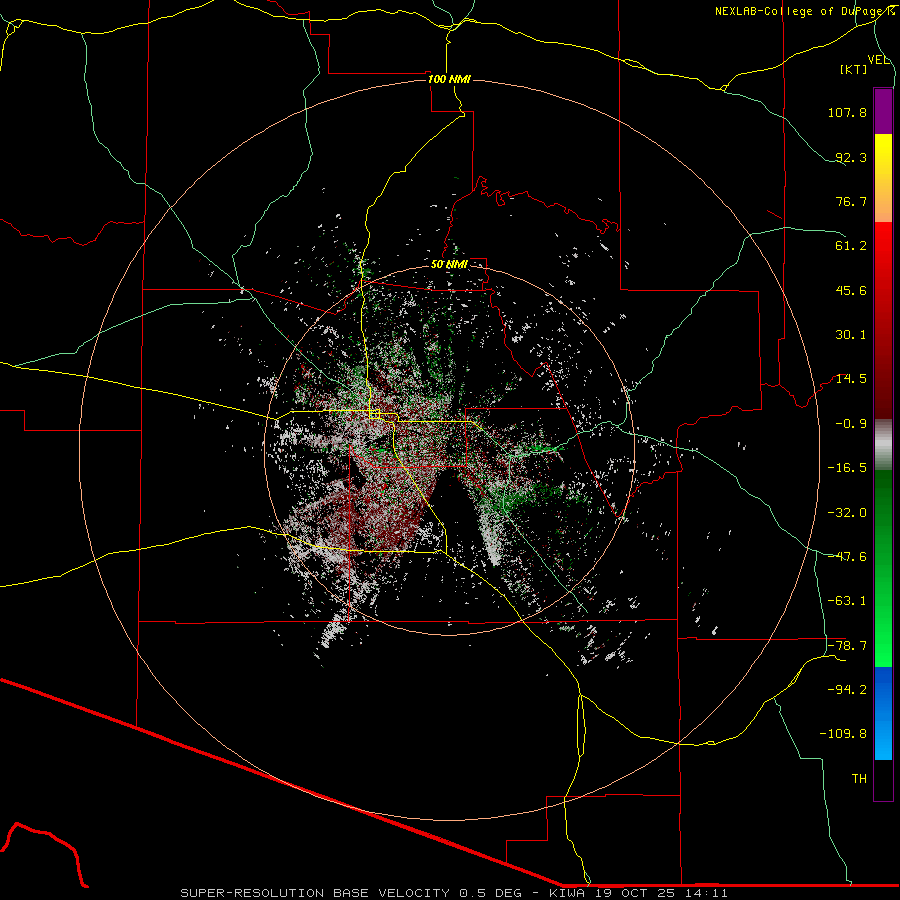Select the 45.6 velocity scale value
The height and width of the screenshot is (900, 900).
click(x=851, y=290)
